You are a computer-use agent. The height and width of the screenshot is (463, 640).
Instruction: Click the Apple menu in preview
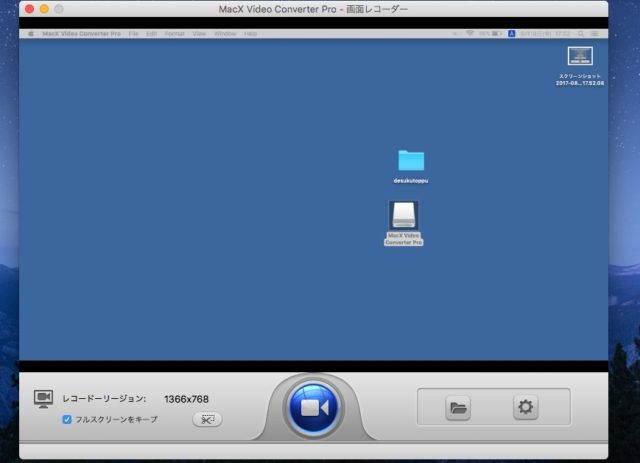click(x=31, y=33)
